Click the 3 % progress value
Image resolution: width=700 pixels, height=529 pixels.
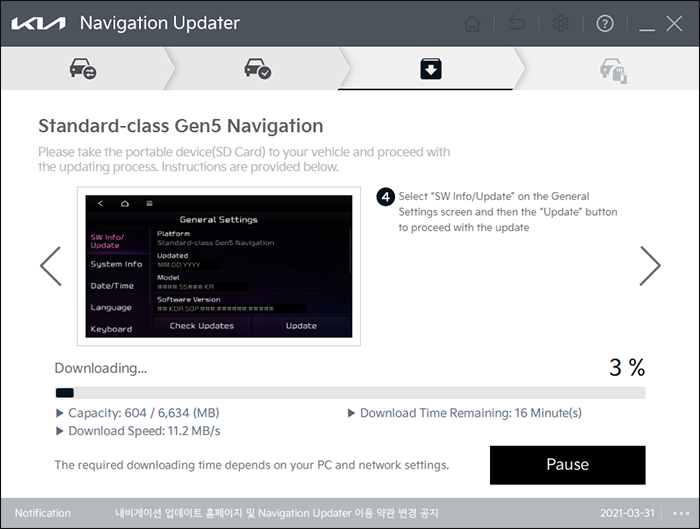click(x=627, y=367)
